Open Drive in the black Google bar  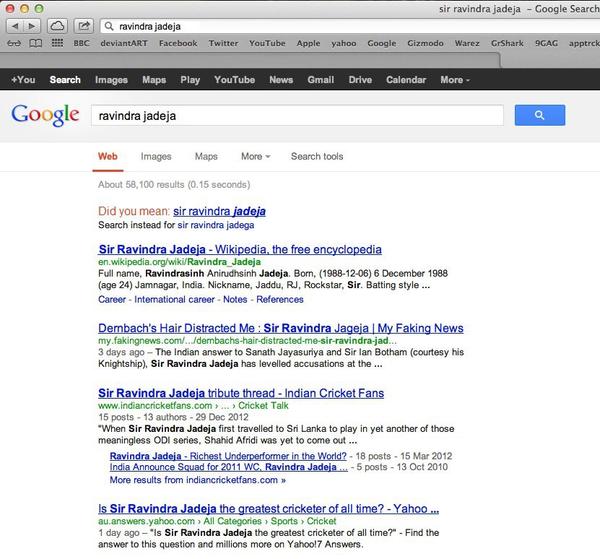point(360,80)
